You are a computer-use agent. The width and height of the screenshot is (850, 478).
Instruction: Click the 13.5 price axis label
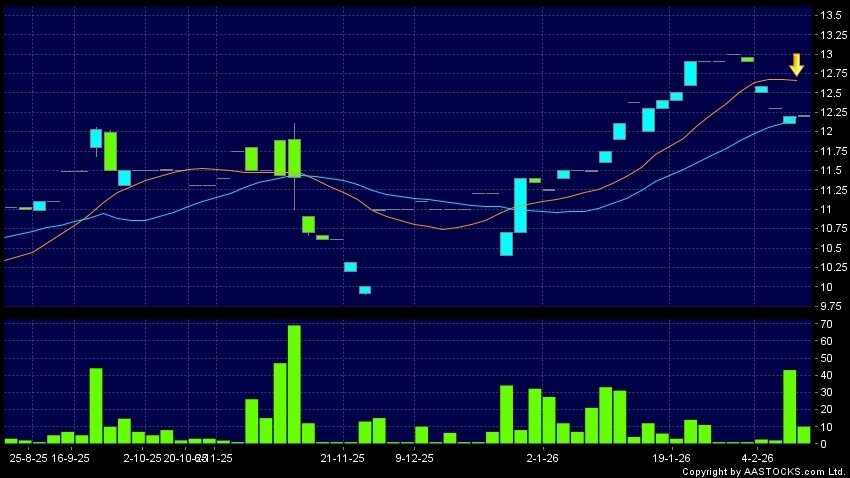click(x=831, y=15)
